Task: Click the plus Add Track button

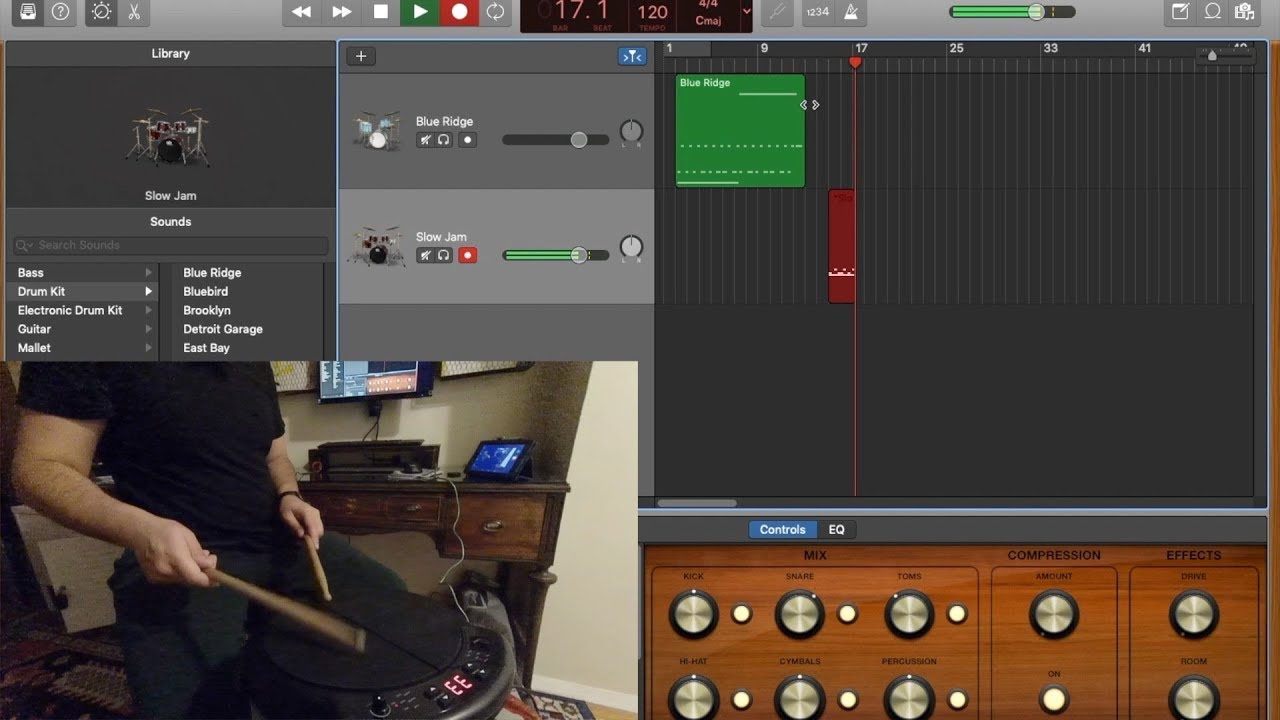Action: click(361, 56)
